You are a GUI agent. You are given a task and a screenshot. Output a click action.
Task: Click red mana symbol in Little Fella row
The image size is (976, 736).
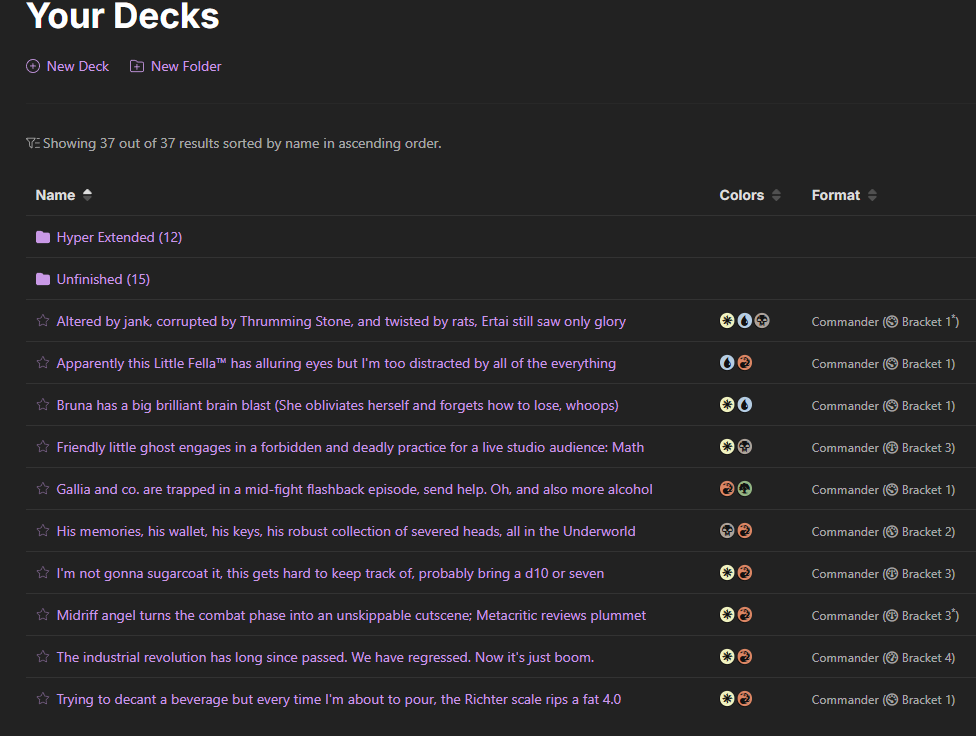[744, 362]
